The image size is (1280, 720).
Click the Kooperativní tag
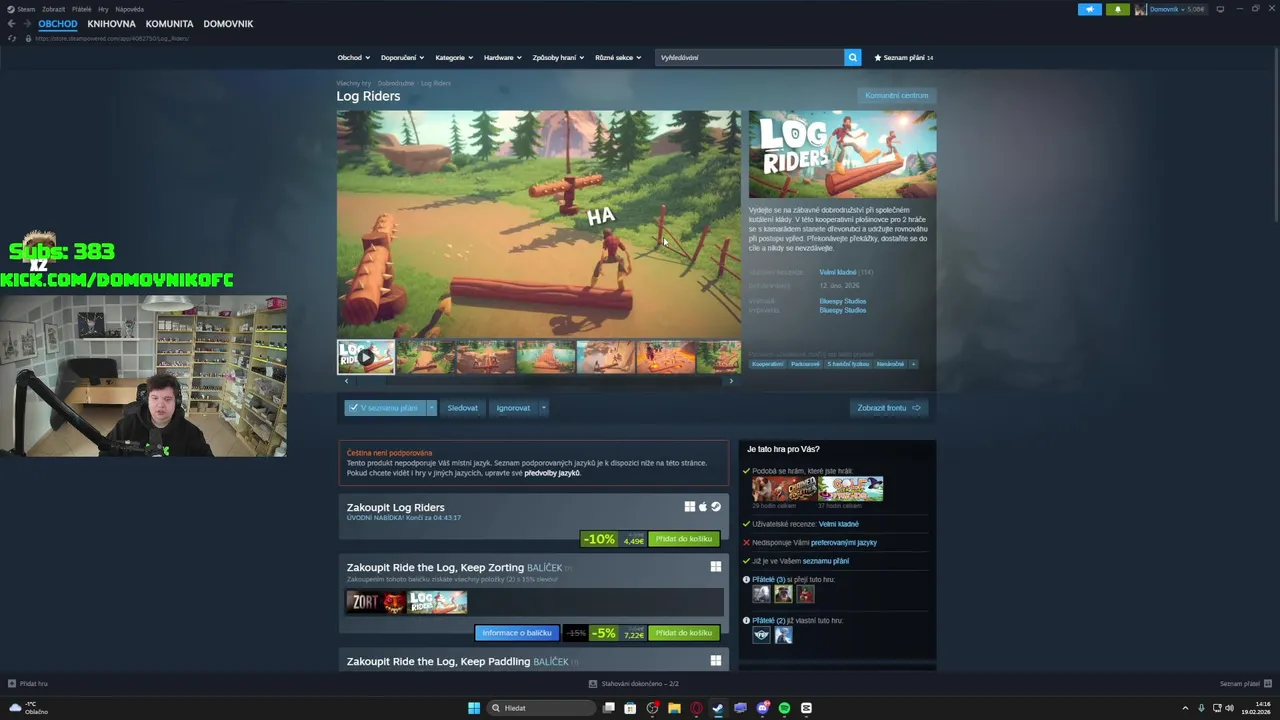click(767, 364)
